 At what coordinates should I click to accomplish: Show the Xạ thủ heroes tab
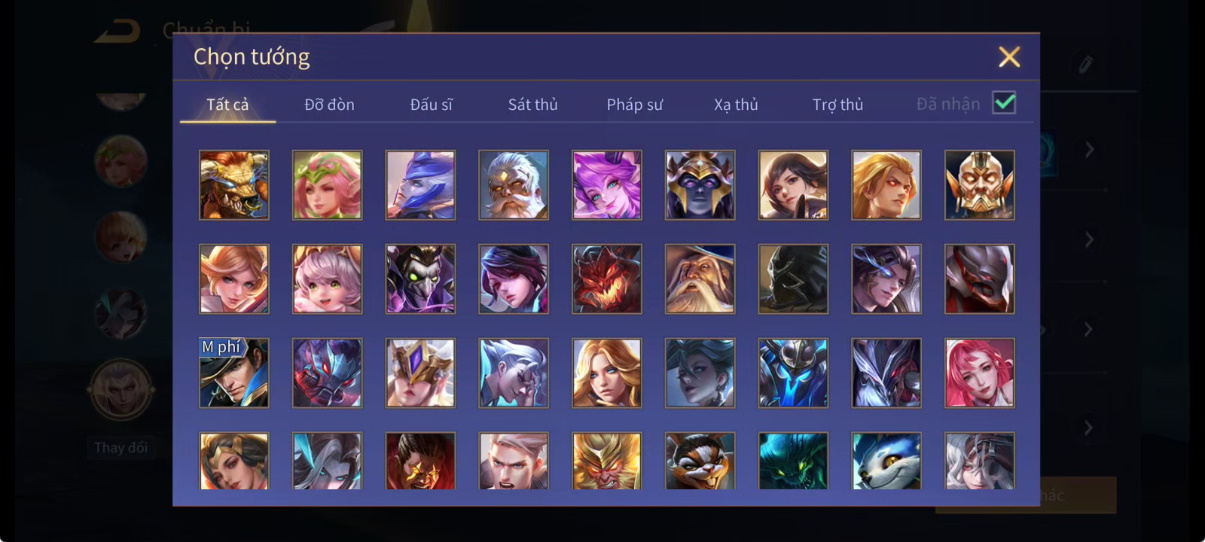pos(736,104)
